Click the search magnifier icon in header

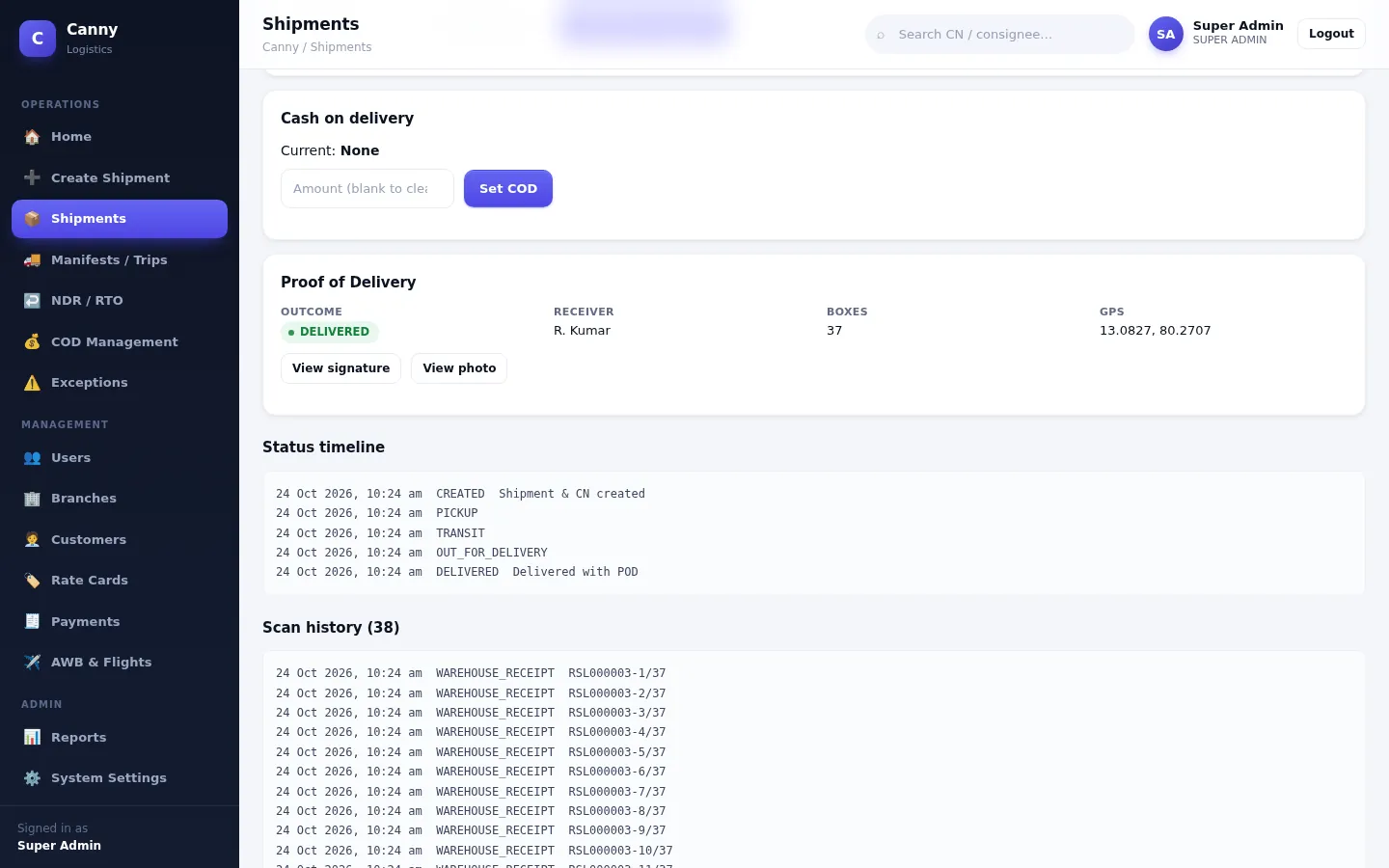coord(881,35)
